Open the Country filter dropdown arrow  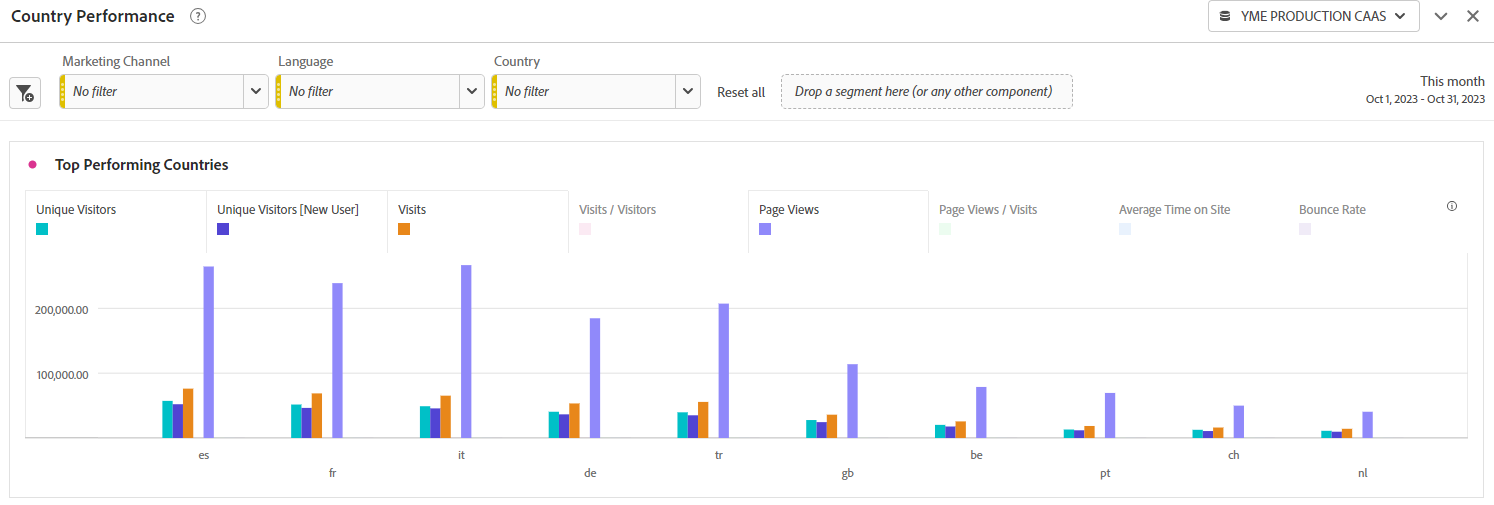click(x=687, y=91)
